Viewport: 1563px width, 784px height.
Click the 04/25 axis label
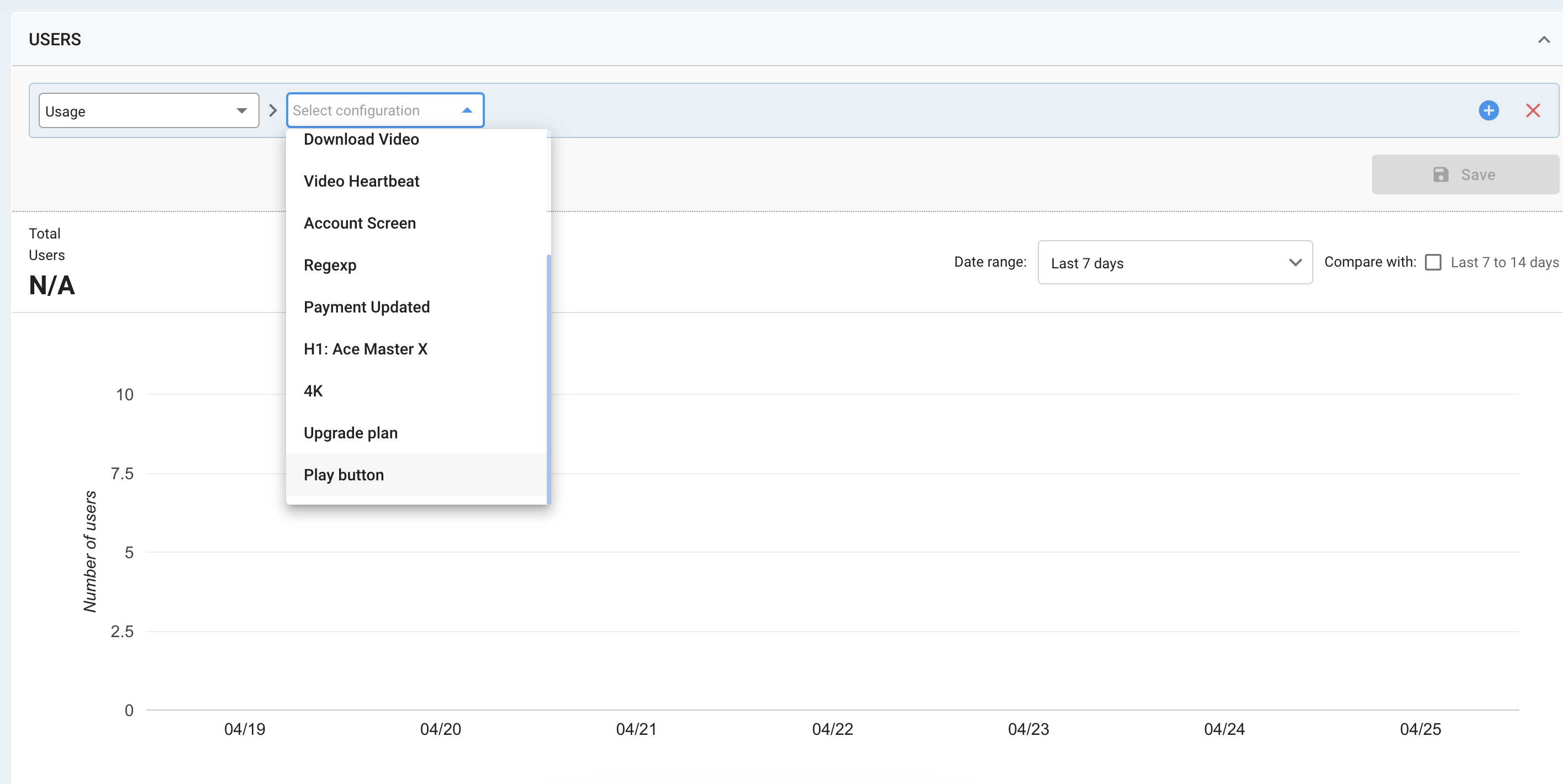tap(1420, 729)
